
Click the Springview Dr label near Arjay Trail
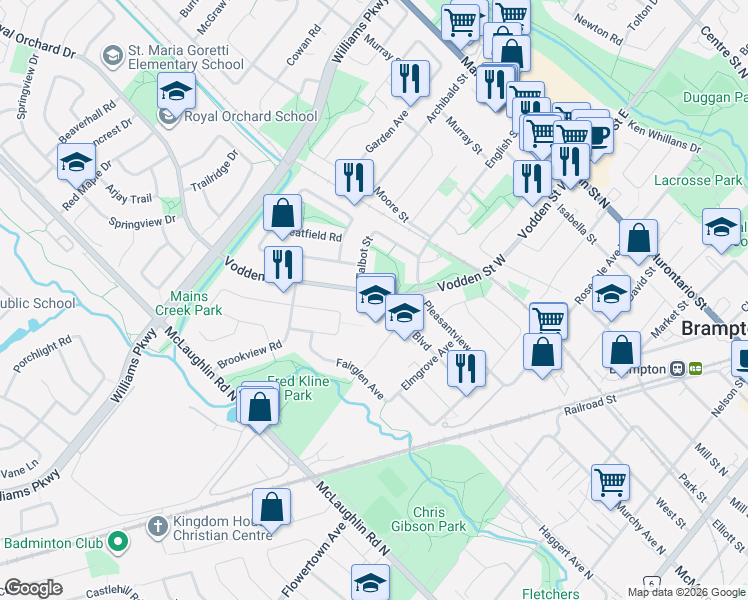tap(142, 222)
